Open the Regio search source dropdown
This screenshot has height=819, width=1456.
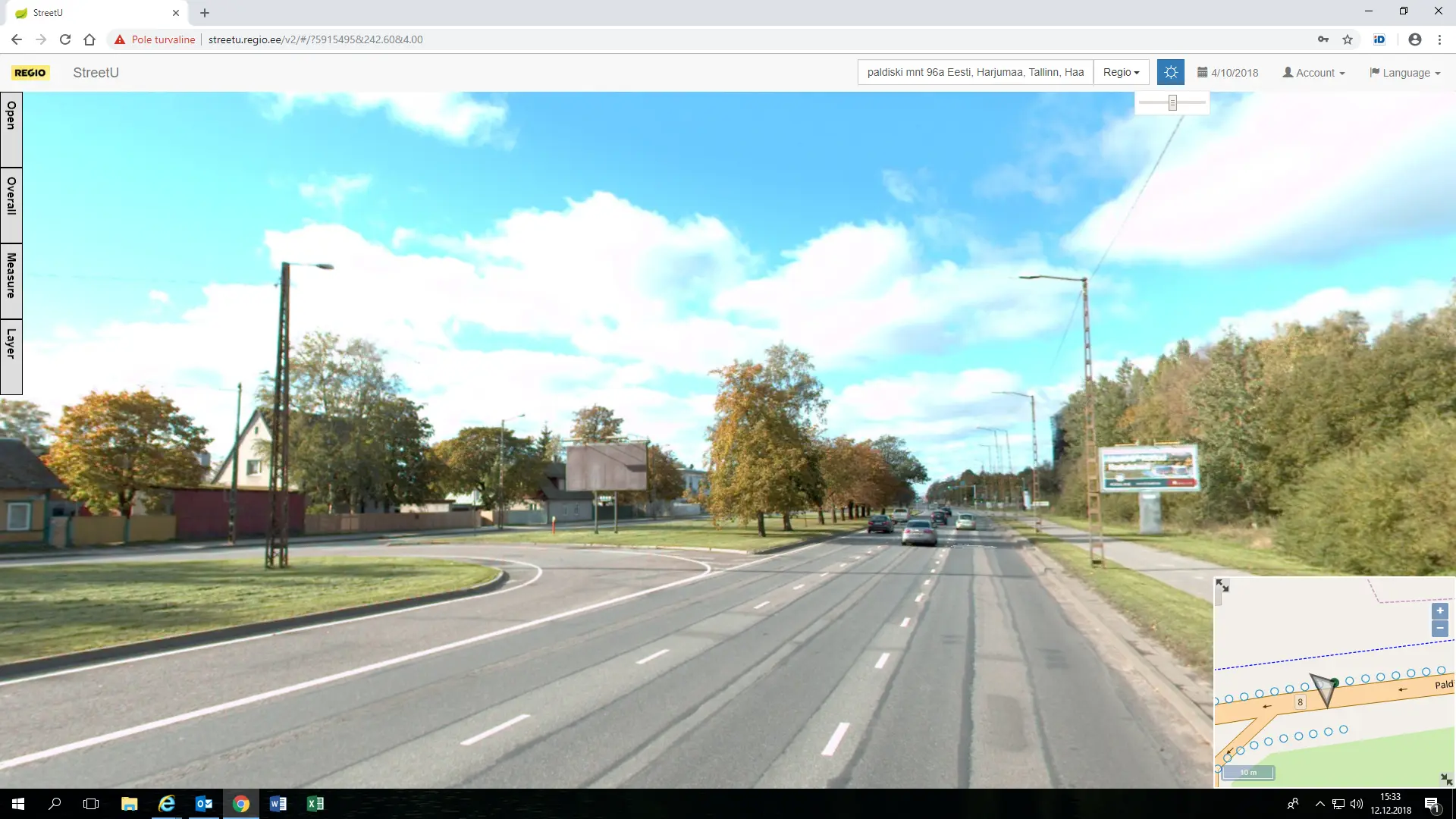click(1121, 72)
